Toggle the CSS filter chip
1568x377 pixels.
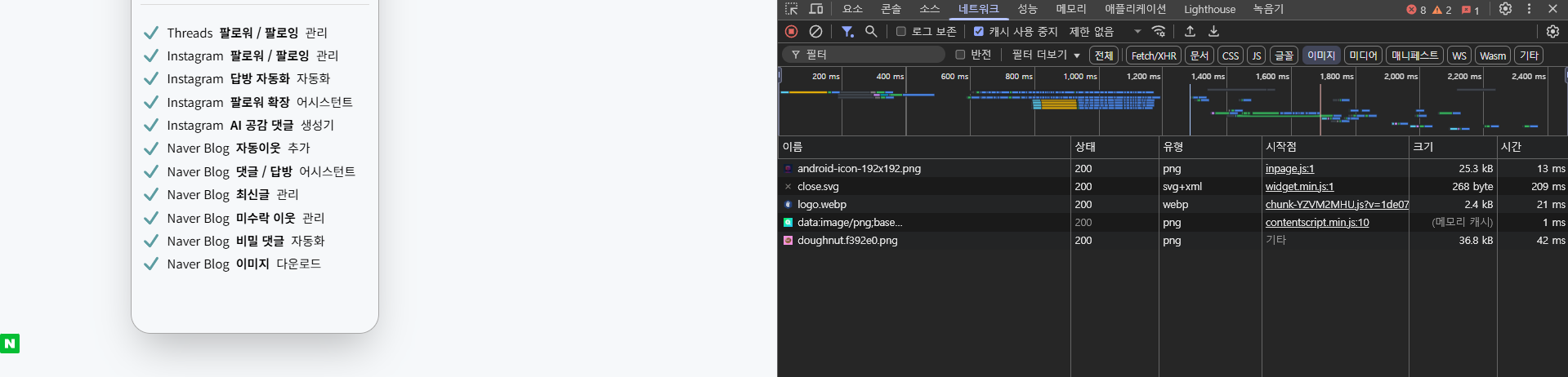pyautogui.click(x=1231, y=55)
